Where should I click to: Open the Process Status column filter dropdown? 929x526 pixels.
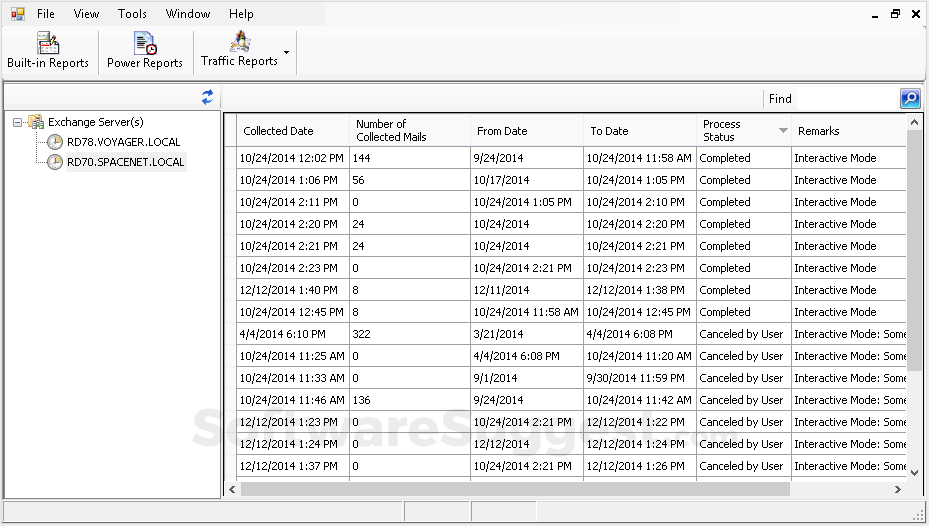783,131
